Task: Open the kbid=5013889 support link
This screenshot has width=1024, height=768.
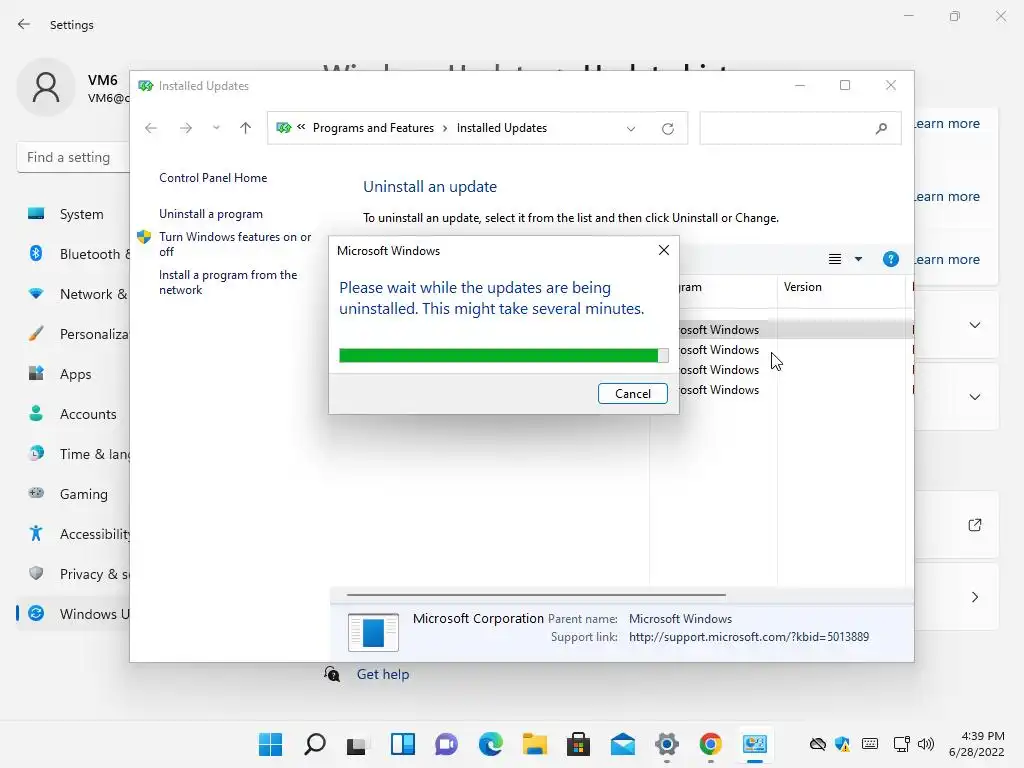Action: (748, 637)
